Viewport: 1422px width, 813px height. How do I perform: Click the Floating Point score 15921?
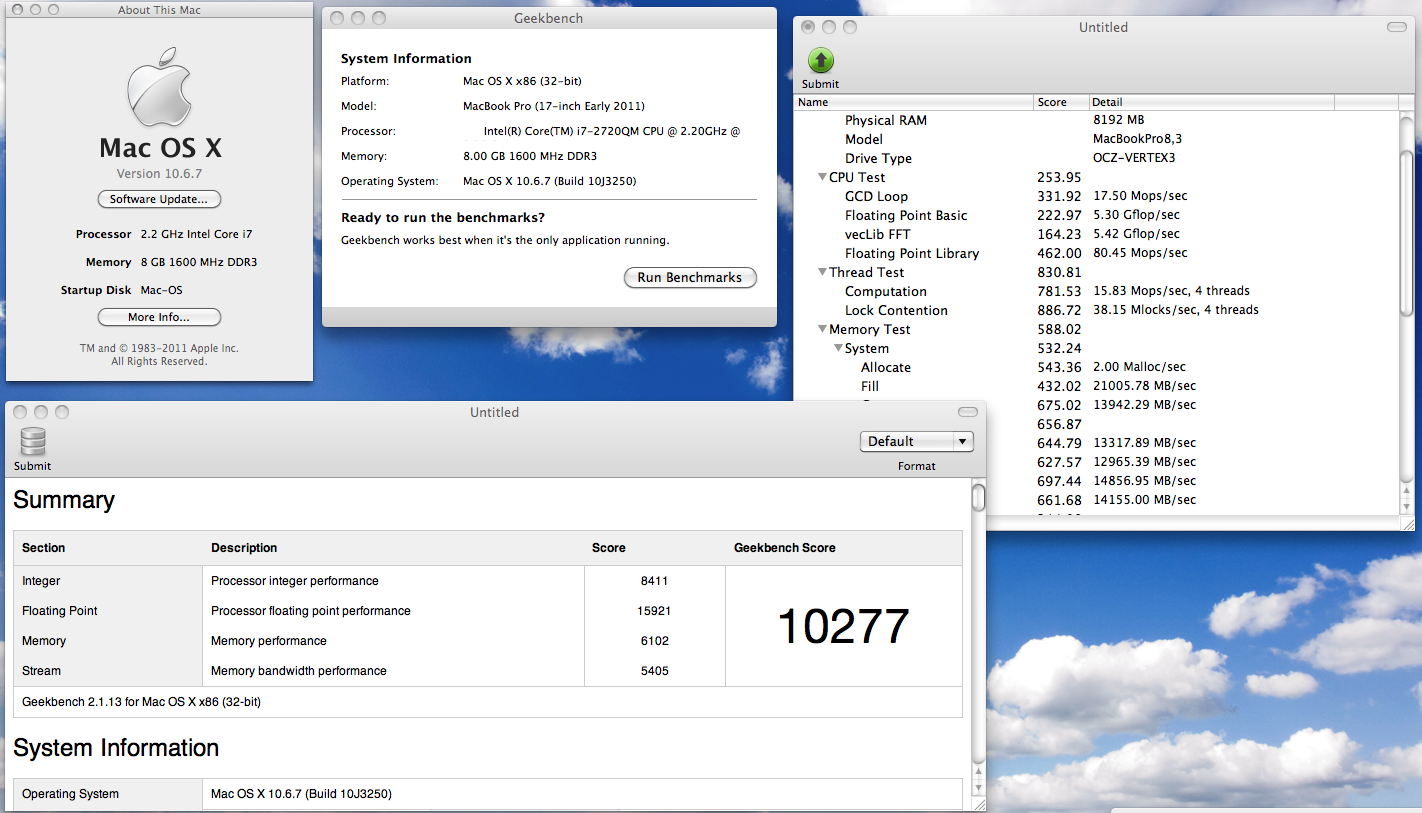point(655,611)
